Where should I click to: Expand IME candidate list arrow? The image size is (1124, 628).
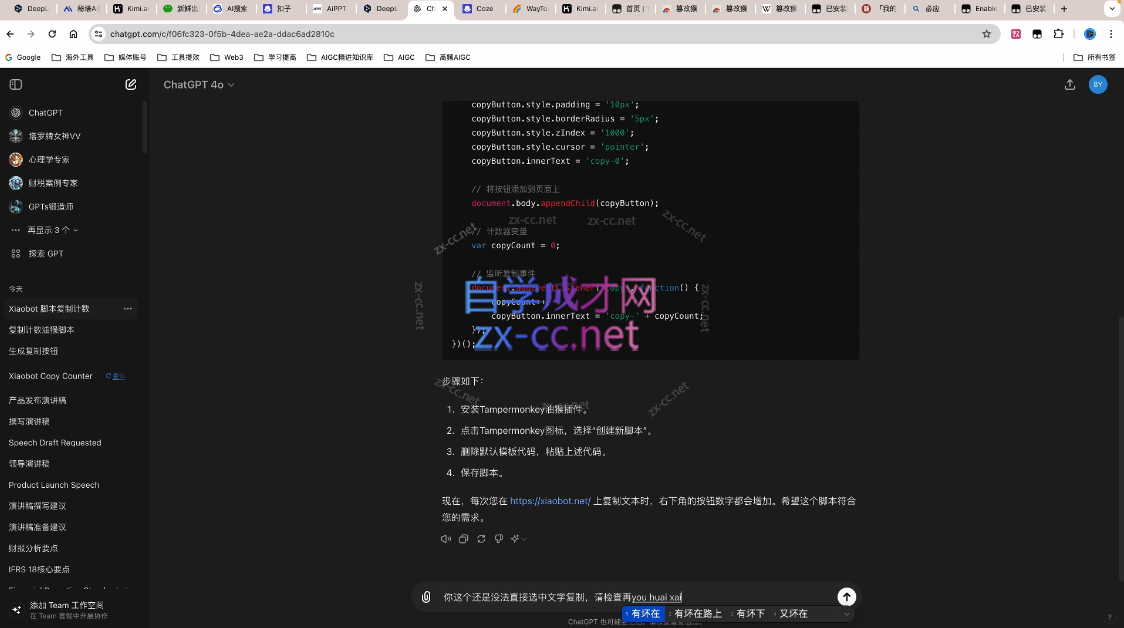pos(846,614)
